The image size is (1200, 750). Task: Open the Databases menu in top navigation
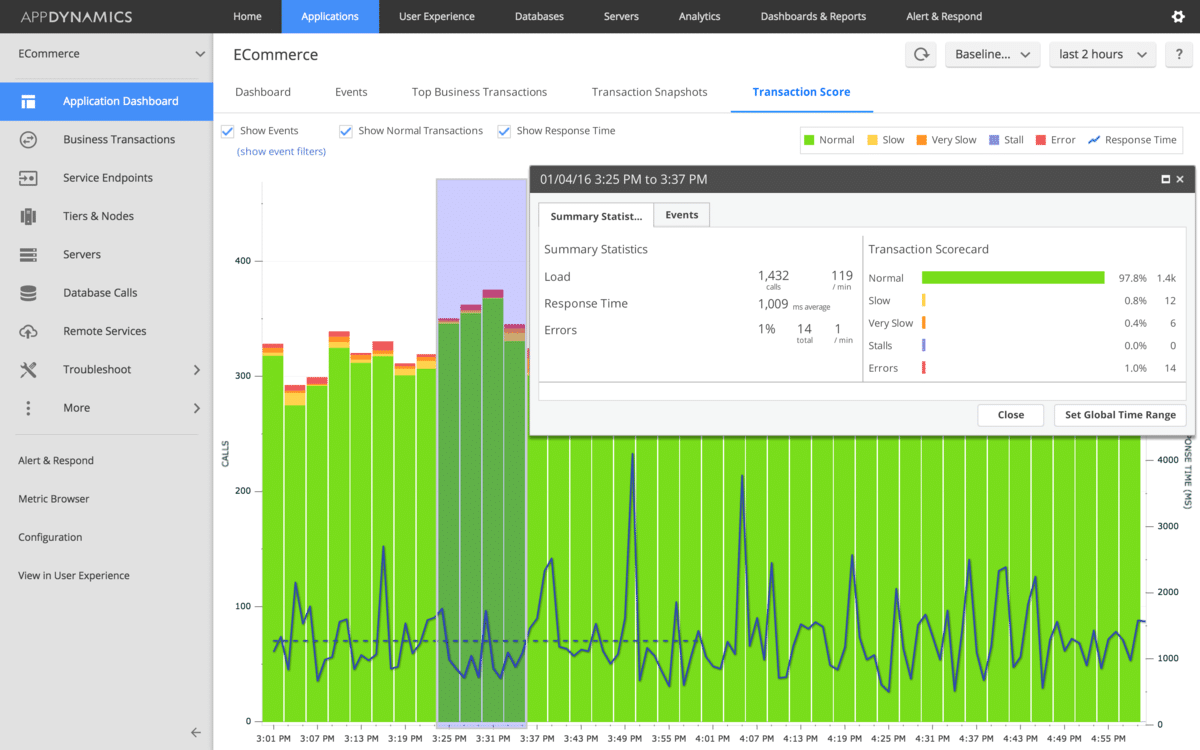point(539,16)
